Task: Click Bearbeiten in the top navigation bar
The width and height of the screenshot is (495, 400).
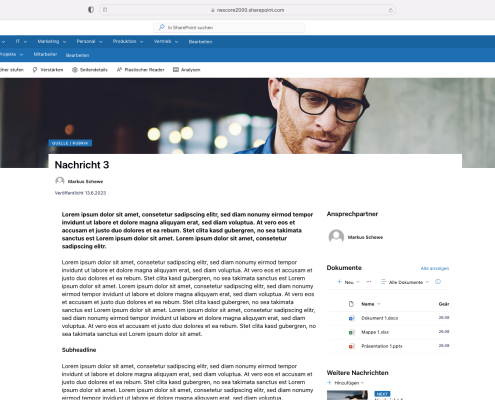Action: click(200, 42)
